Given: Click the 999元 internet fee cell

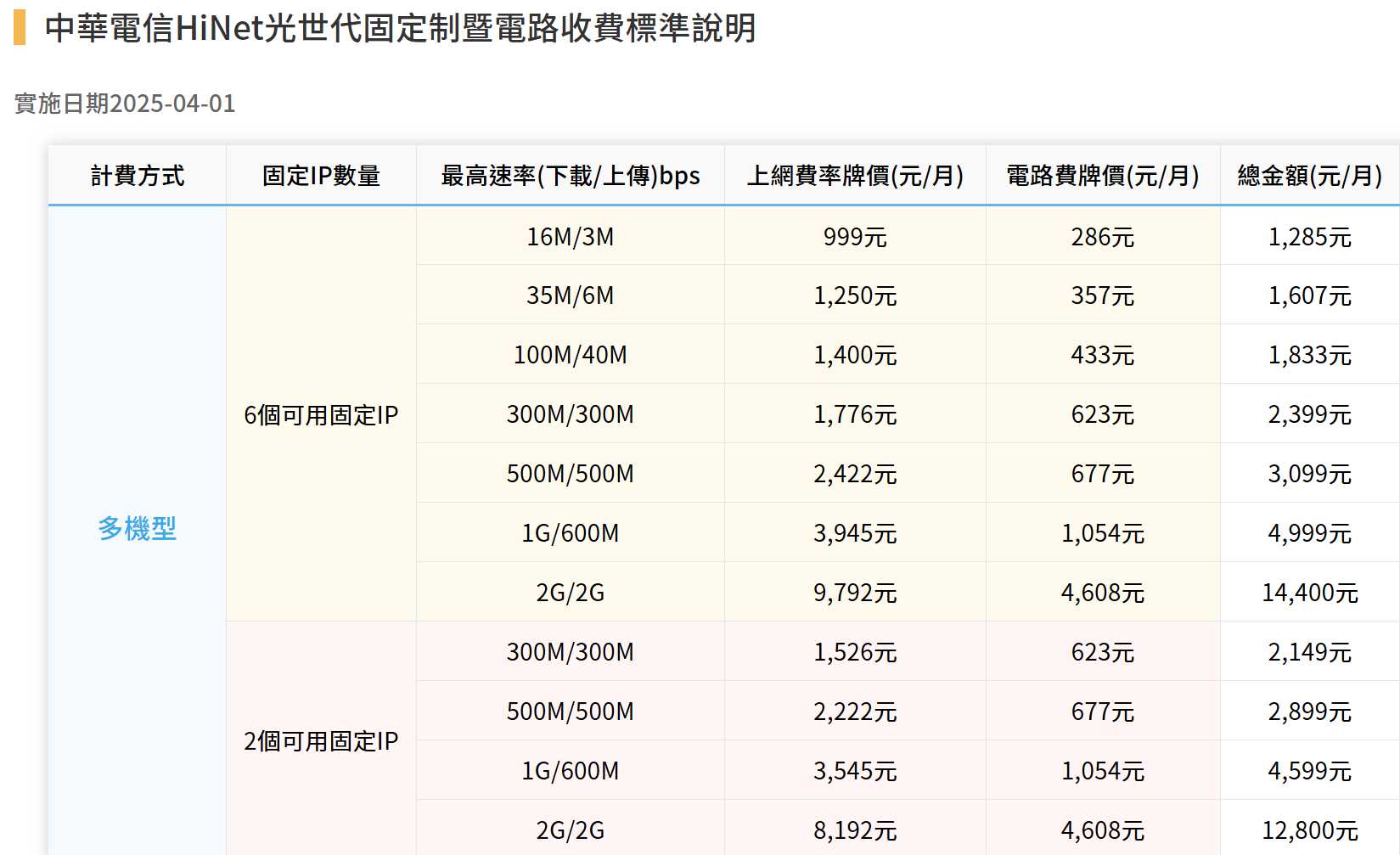Looking at the screenshot, I should pos(855,236).
